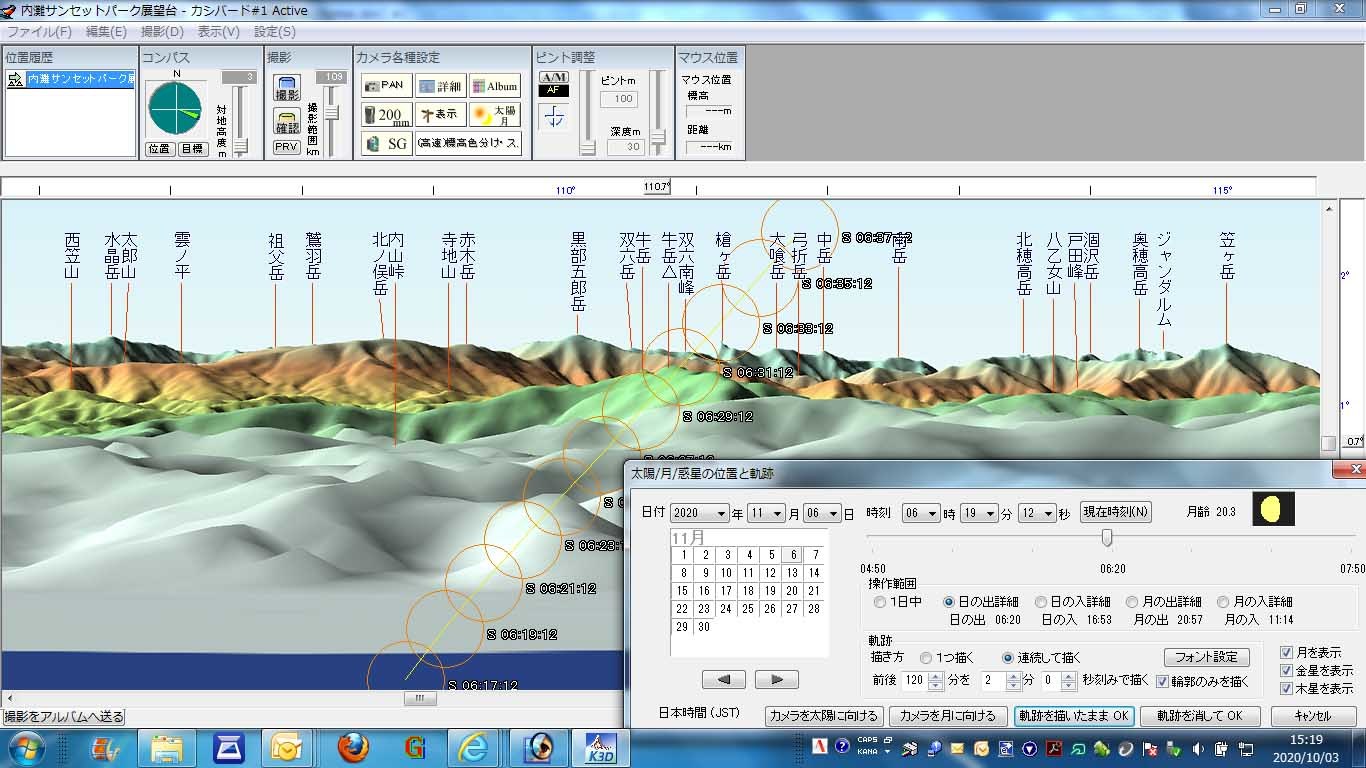Screen dimensions: 1366x768
Task: Click the キャンセル cancel button
Action: (x=1312, y=716)
